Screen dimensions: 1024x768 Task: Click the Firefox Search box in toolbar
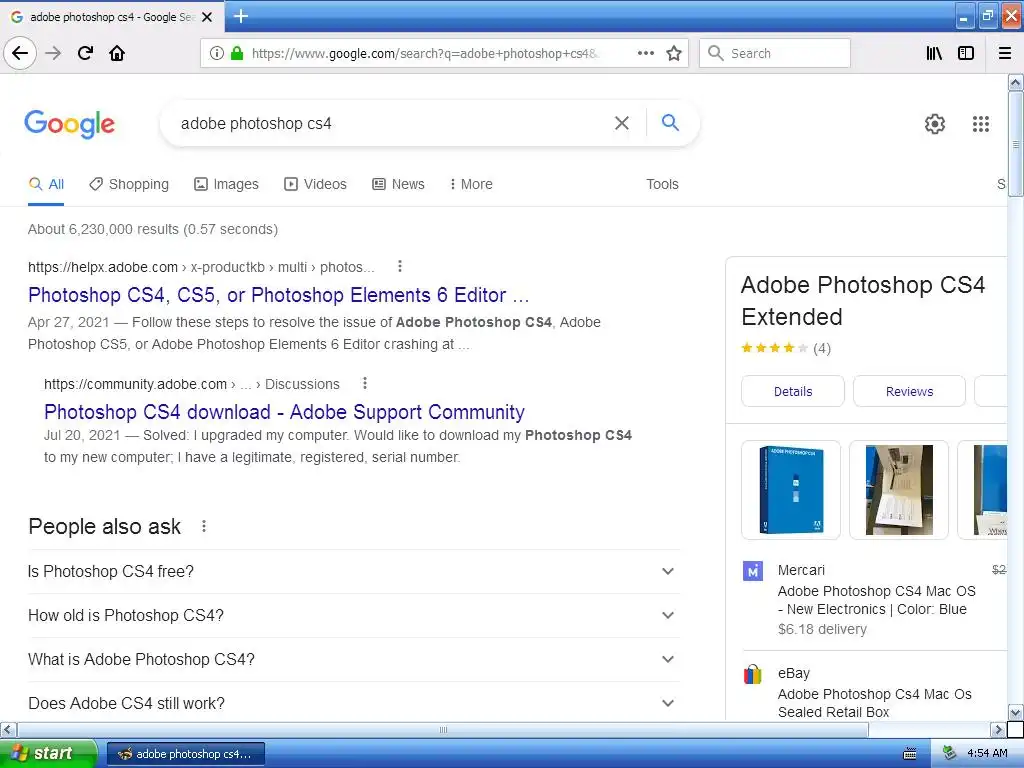pos(775,53)
